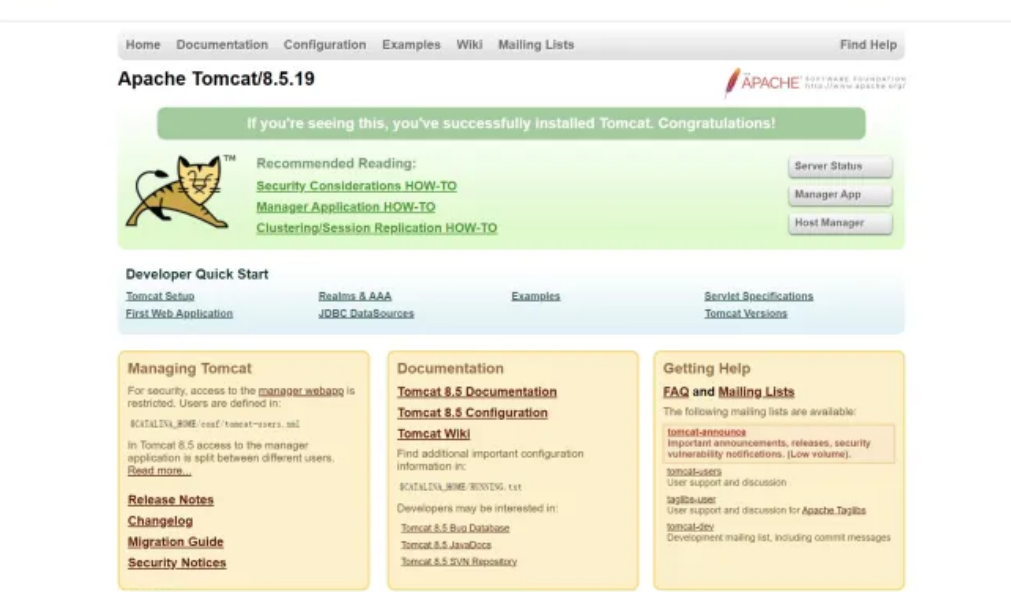
Task: Click the Server Status button
Action: 840,166
